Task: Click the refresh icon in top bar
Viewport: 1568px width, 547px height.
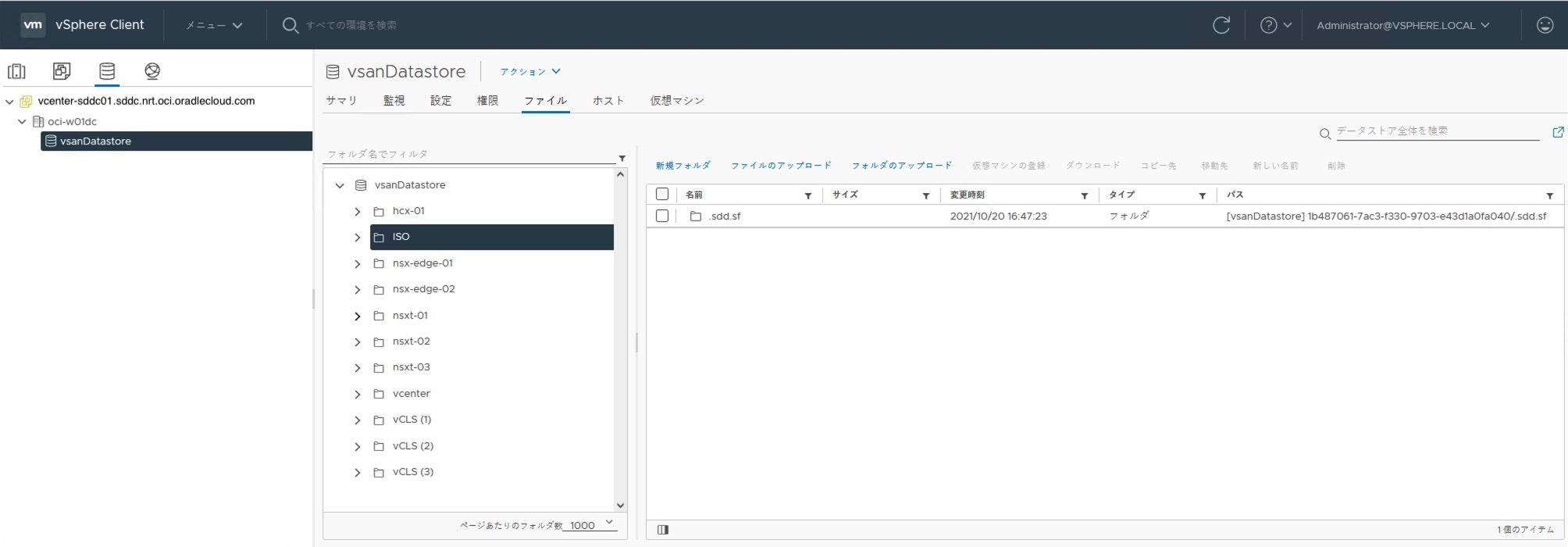Action: [x=1221, y=25]
